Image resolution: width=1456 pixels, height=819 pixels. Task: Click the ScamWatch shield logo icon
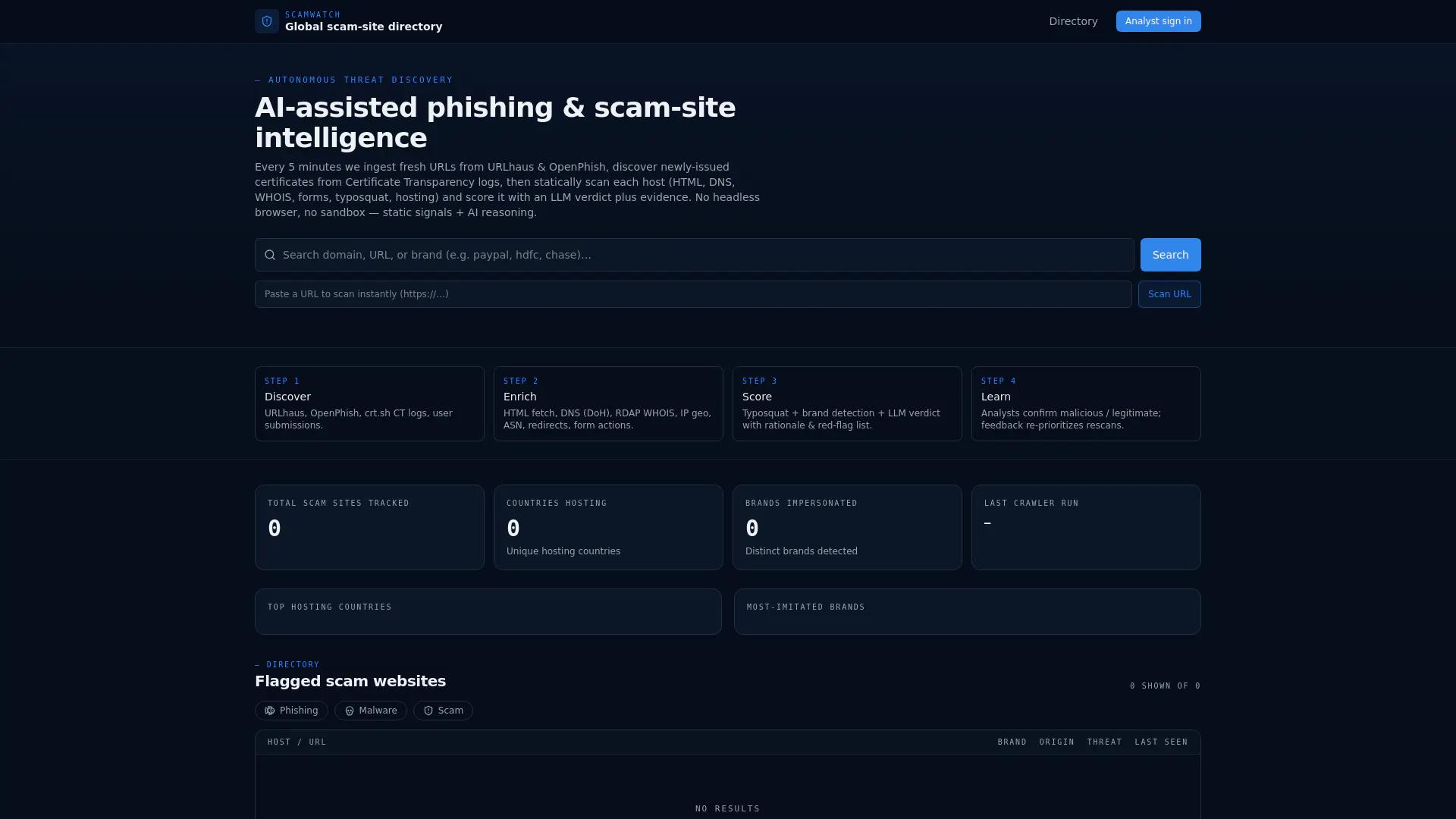267,21
